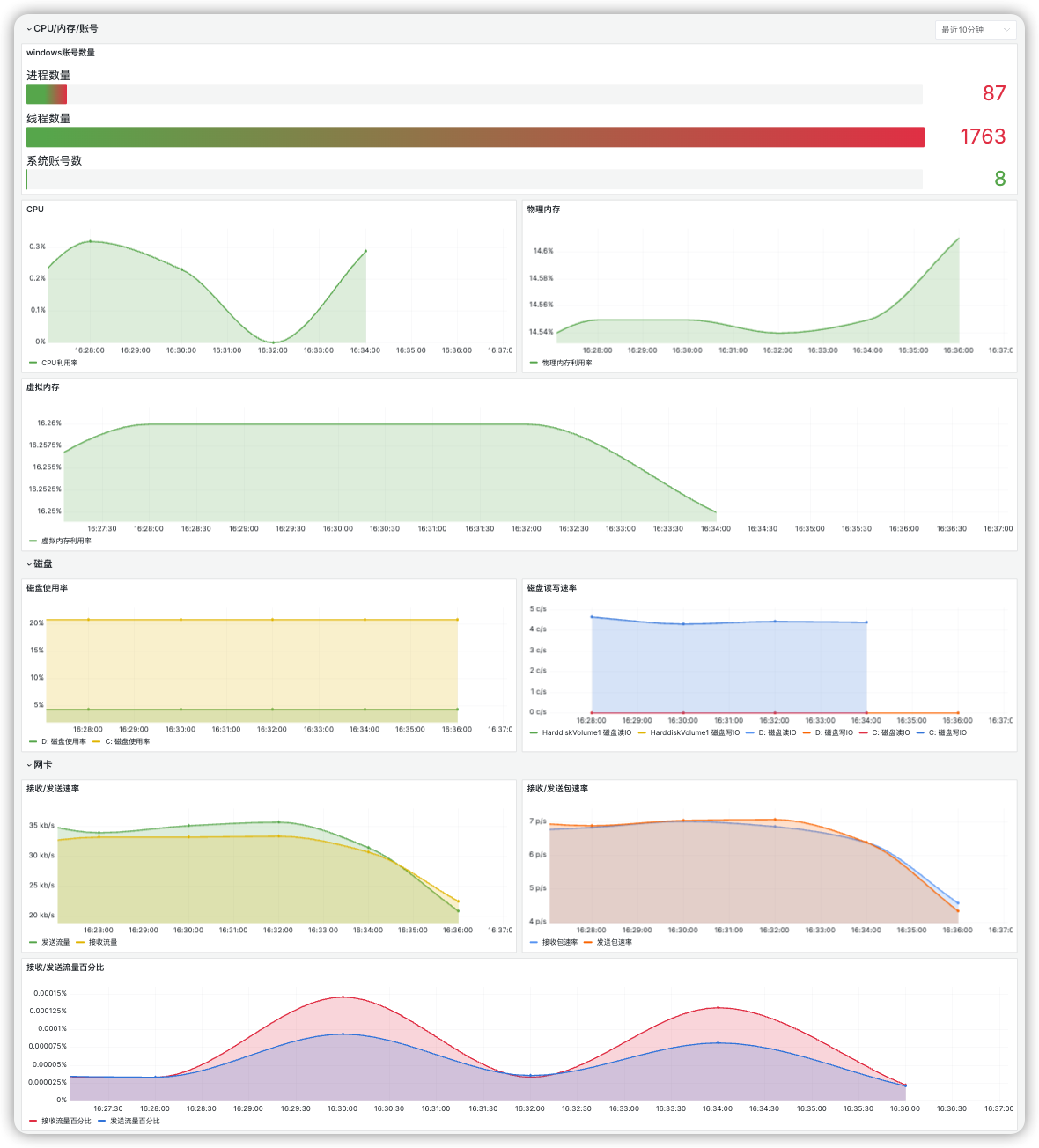The width and height of the screenshot is (1039, 1148).
Task: Toggle HarddiskVolume1 磁盘写IO legend series
Action: pos(689,732)
